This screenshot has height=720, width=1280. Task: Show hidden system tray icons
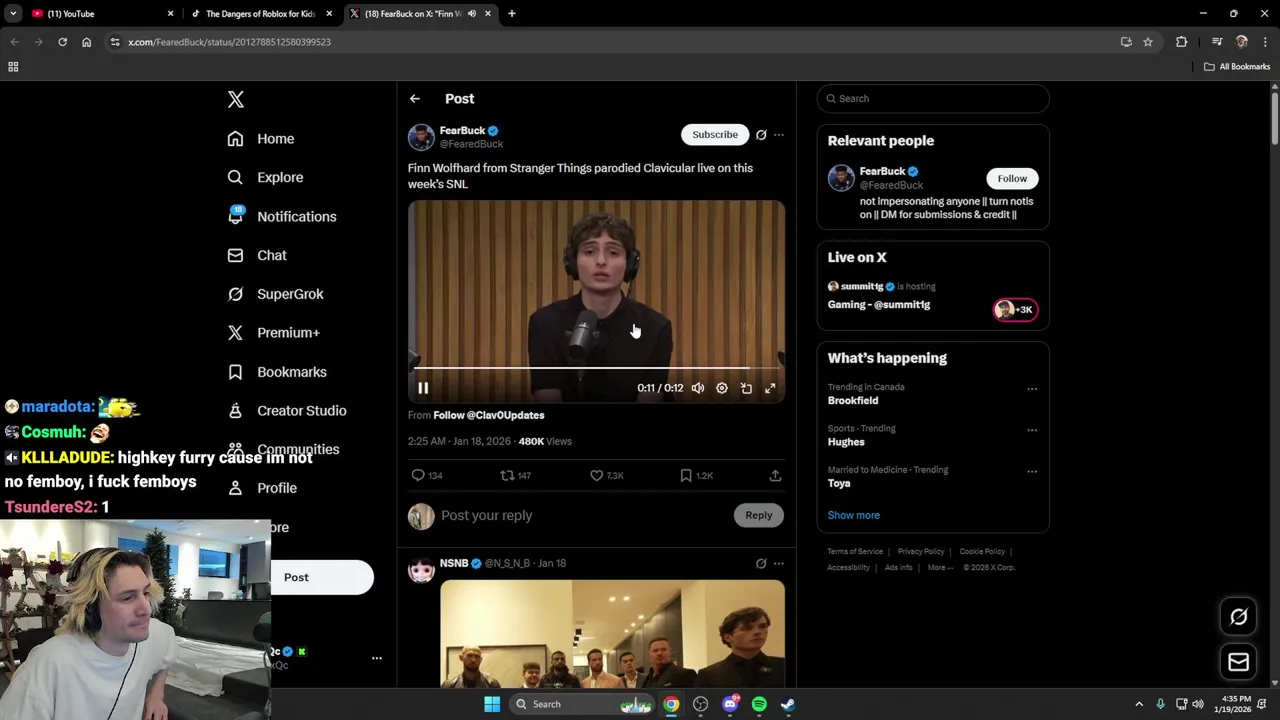1138,704
